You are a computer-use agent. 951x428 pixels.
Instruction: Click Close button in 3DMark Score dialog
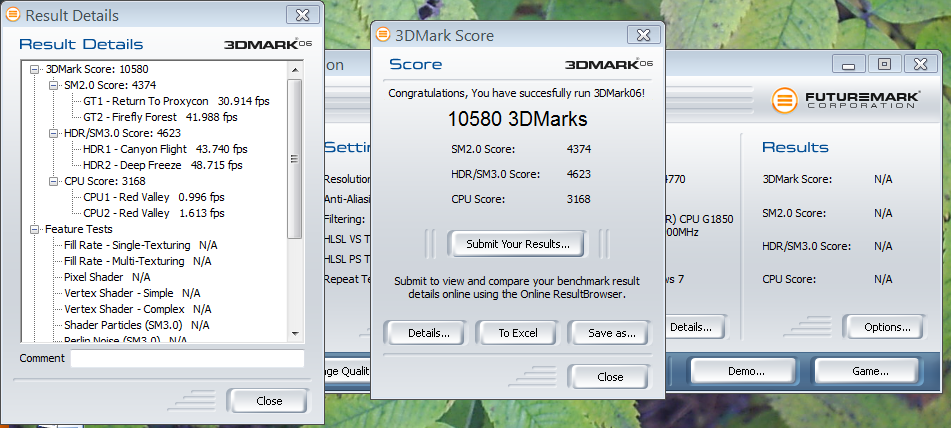(x=610, y=376)
